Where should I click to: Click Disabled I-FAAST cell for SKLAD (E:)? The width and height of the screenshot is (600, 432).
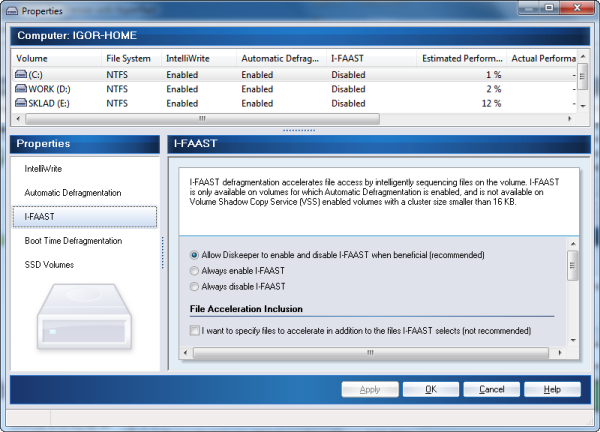click(348, 103)
